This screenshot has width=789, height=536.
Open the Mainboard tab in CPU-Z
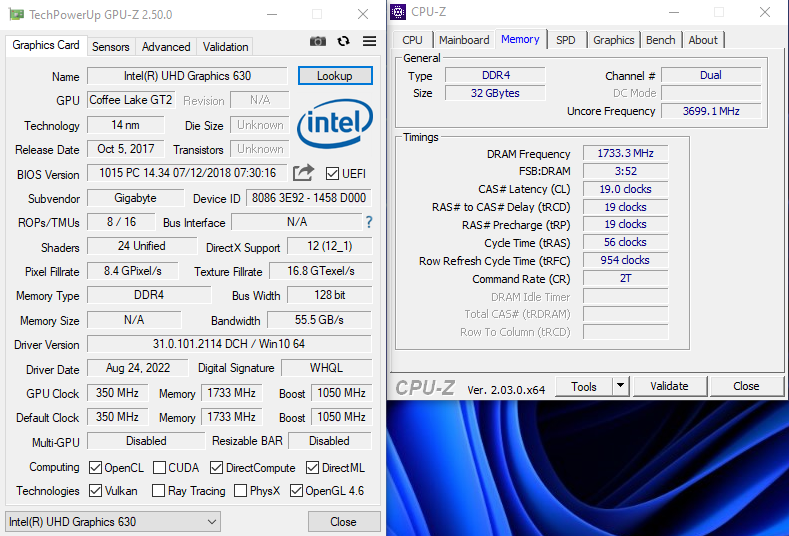464,40
